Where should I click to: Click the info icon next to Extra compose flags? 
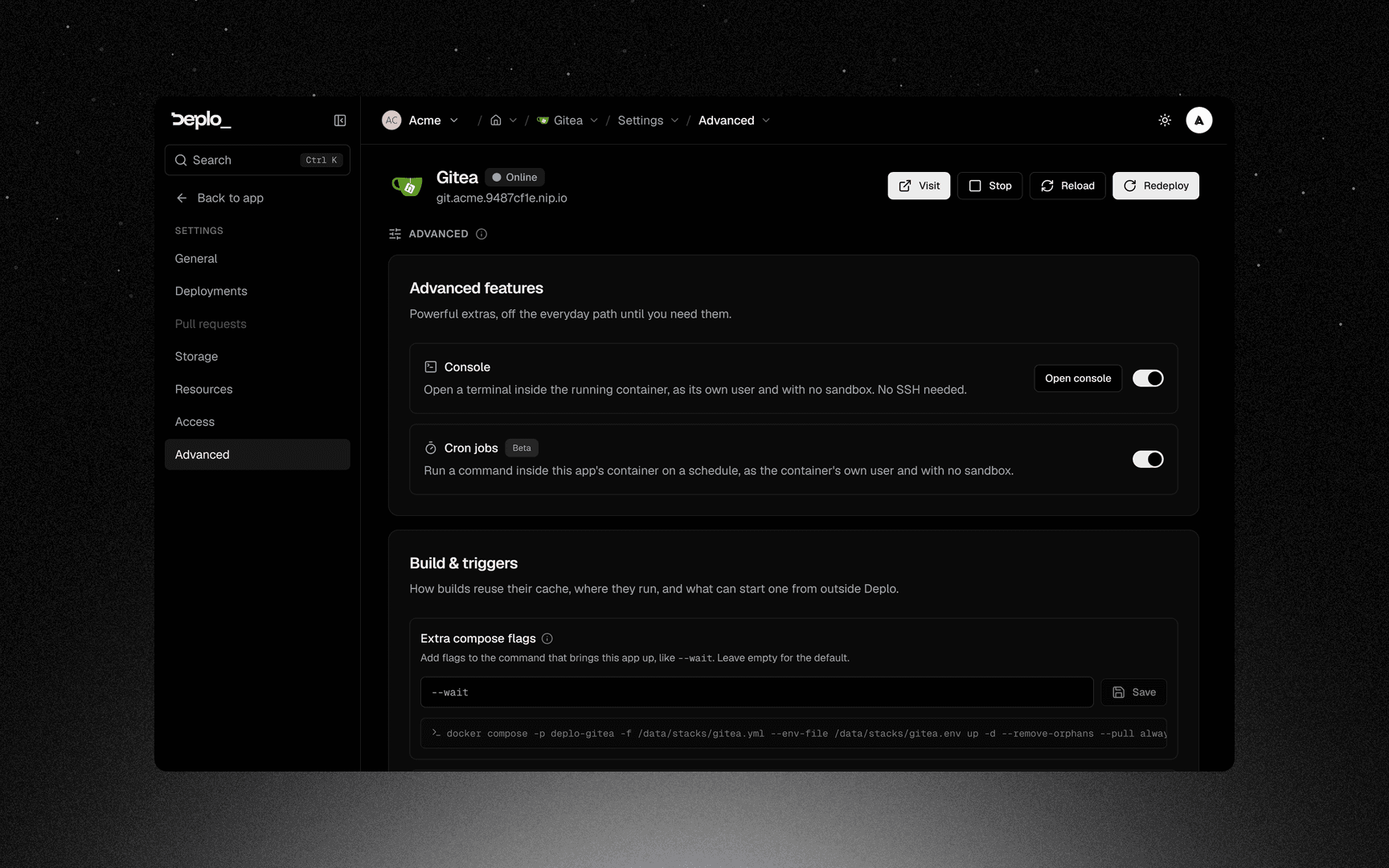click(x=547, y=639)
